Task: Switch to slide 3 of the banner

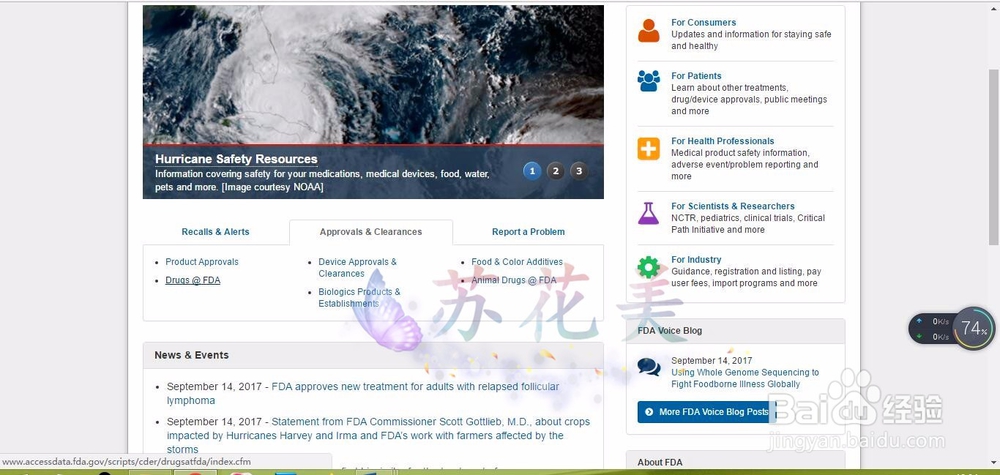Action: point(579,171)
